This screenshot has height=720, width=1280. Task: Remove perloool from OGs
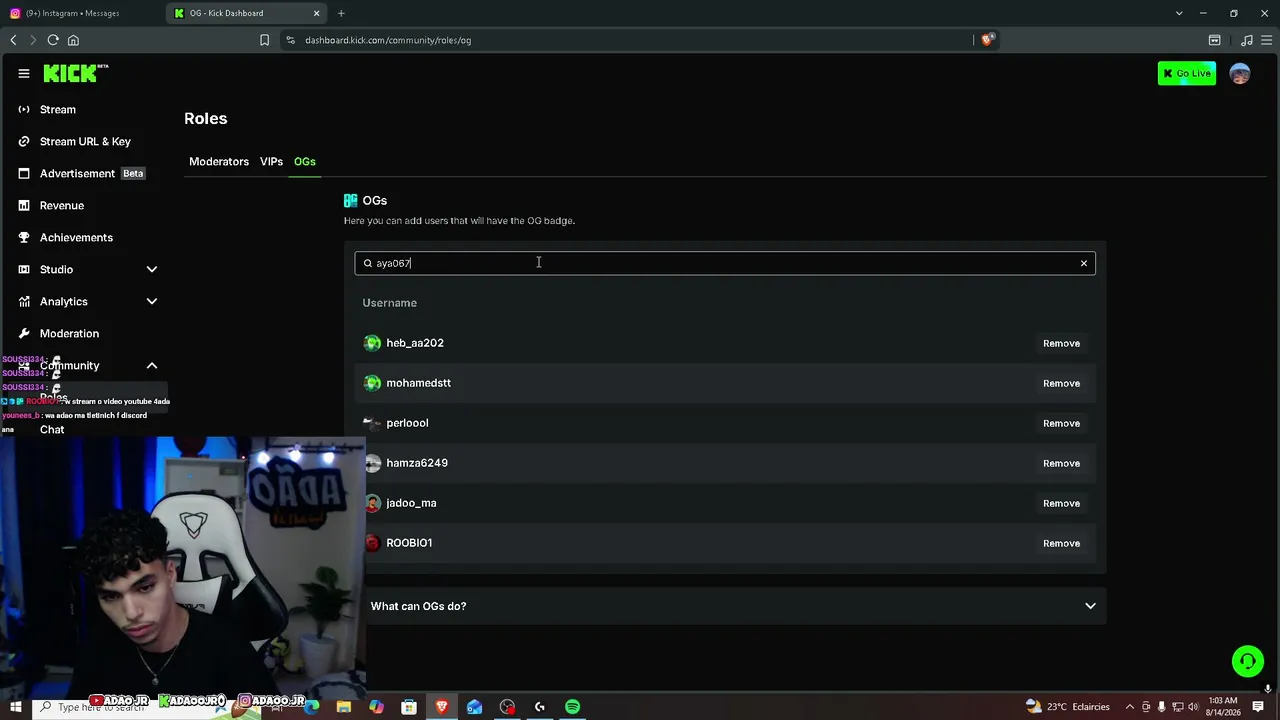point(1061,423)
